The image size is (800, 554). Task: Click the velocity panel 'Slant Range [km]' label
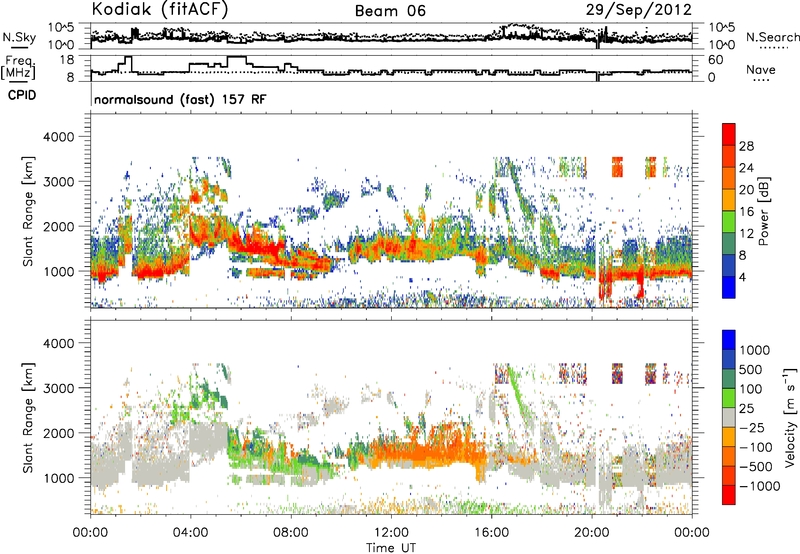tap(28, 418)
